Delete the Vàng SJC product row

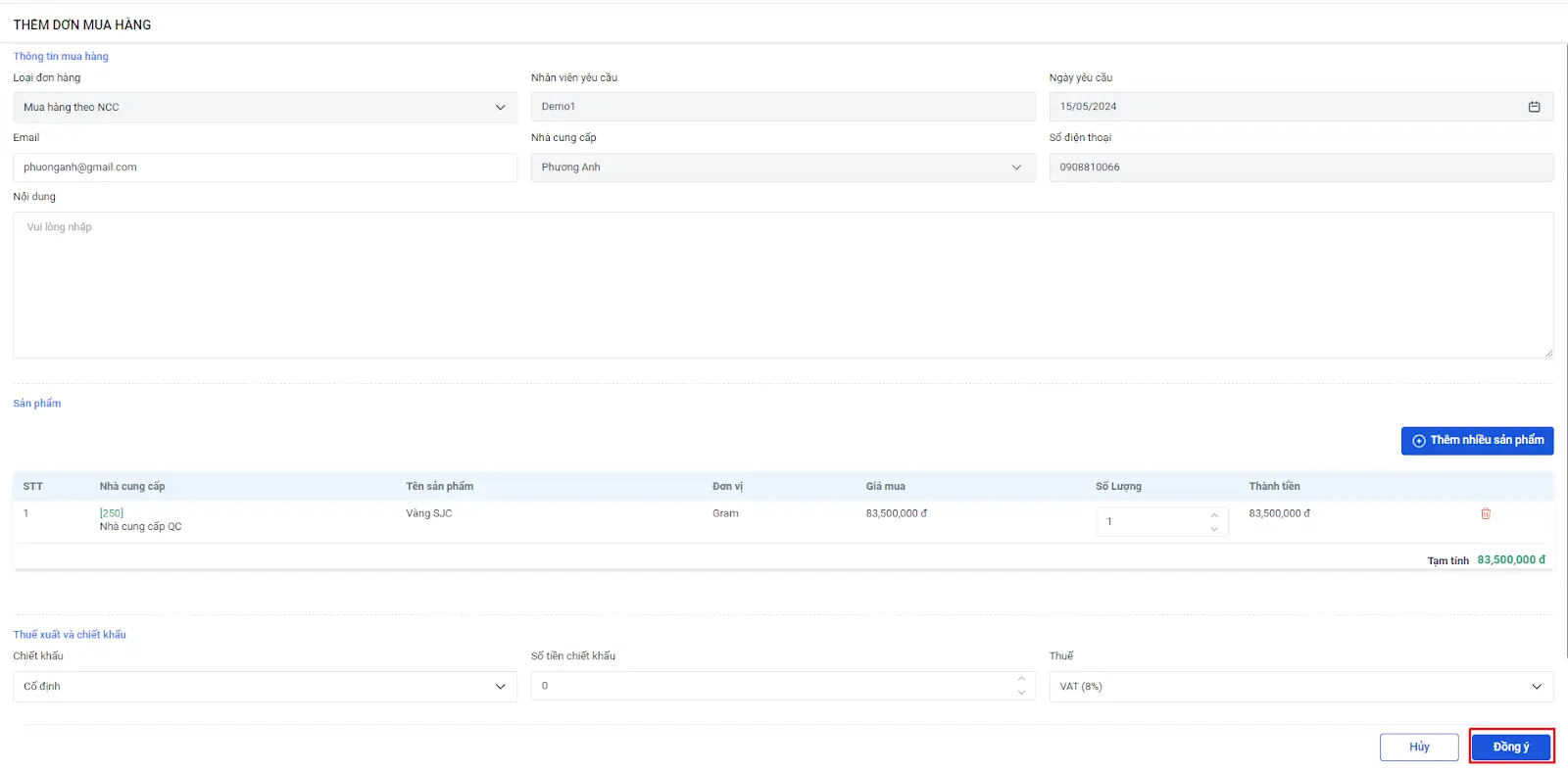coord(1486,513)
